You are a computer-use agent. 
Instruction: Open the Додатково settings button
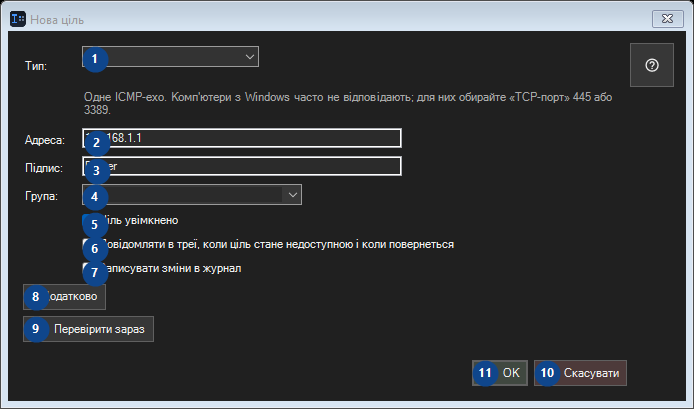[65, 297]
